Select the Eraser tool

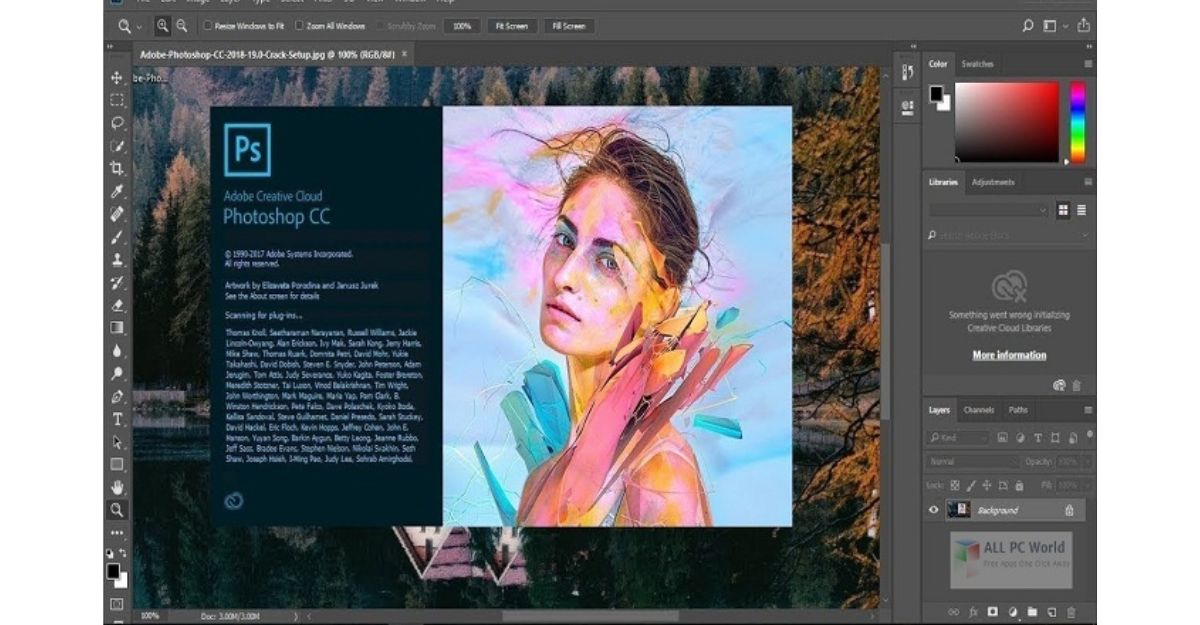(x=117, y=305)
